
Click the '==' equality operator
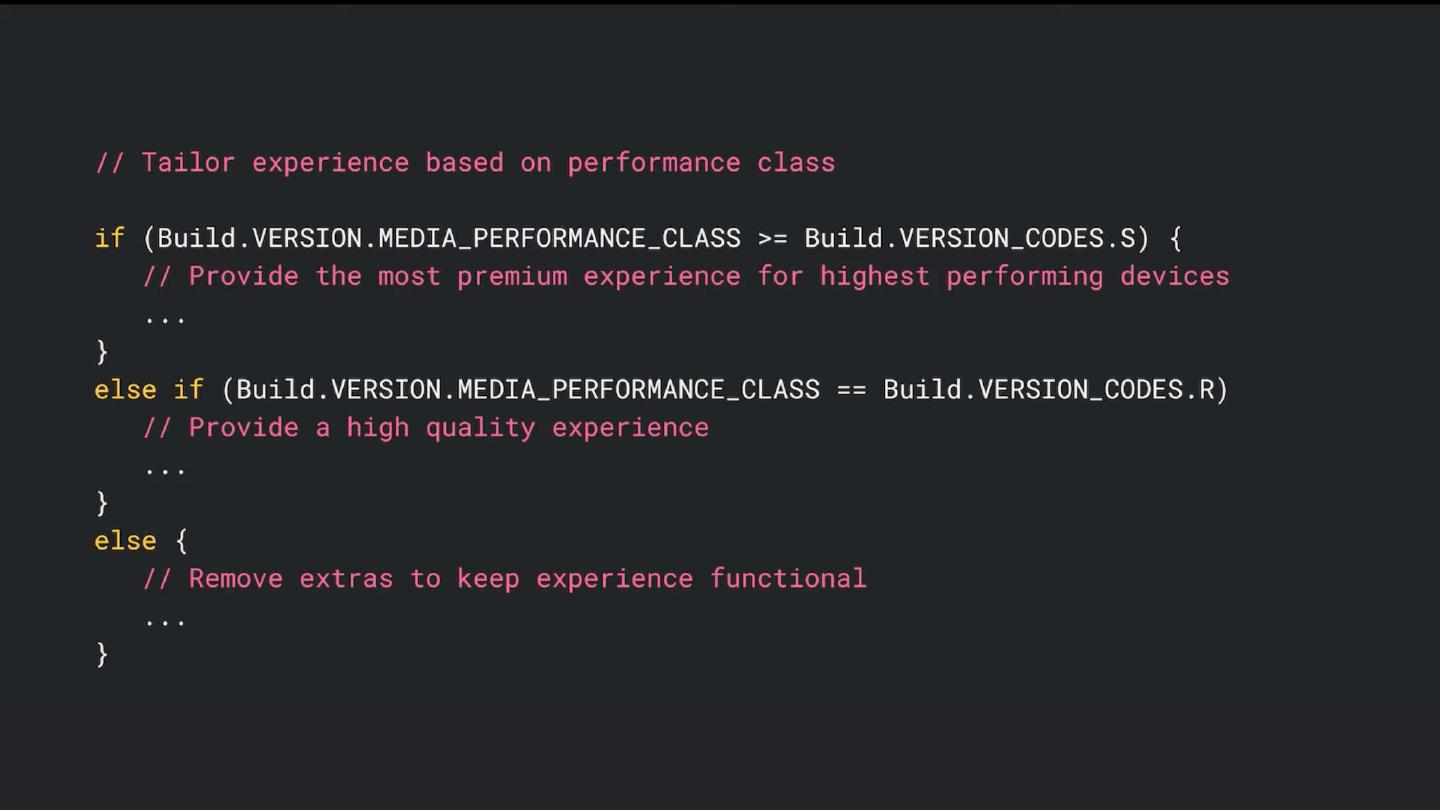(851, 390)
